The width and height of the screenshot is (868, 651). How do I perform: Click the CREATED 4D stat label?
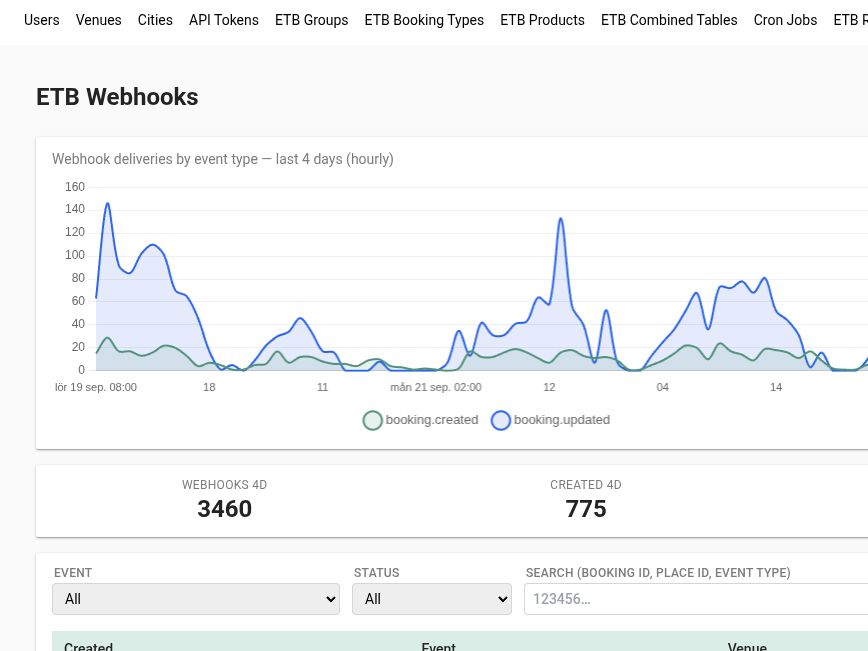pyautogui.click(x=586, y=485)
